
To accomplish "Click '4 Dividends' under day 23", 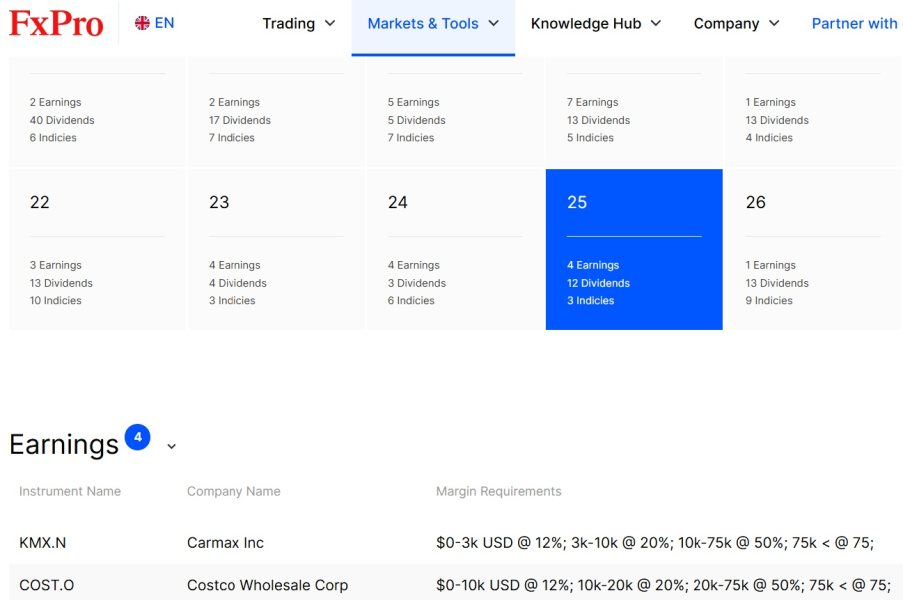I will [238, 283].
